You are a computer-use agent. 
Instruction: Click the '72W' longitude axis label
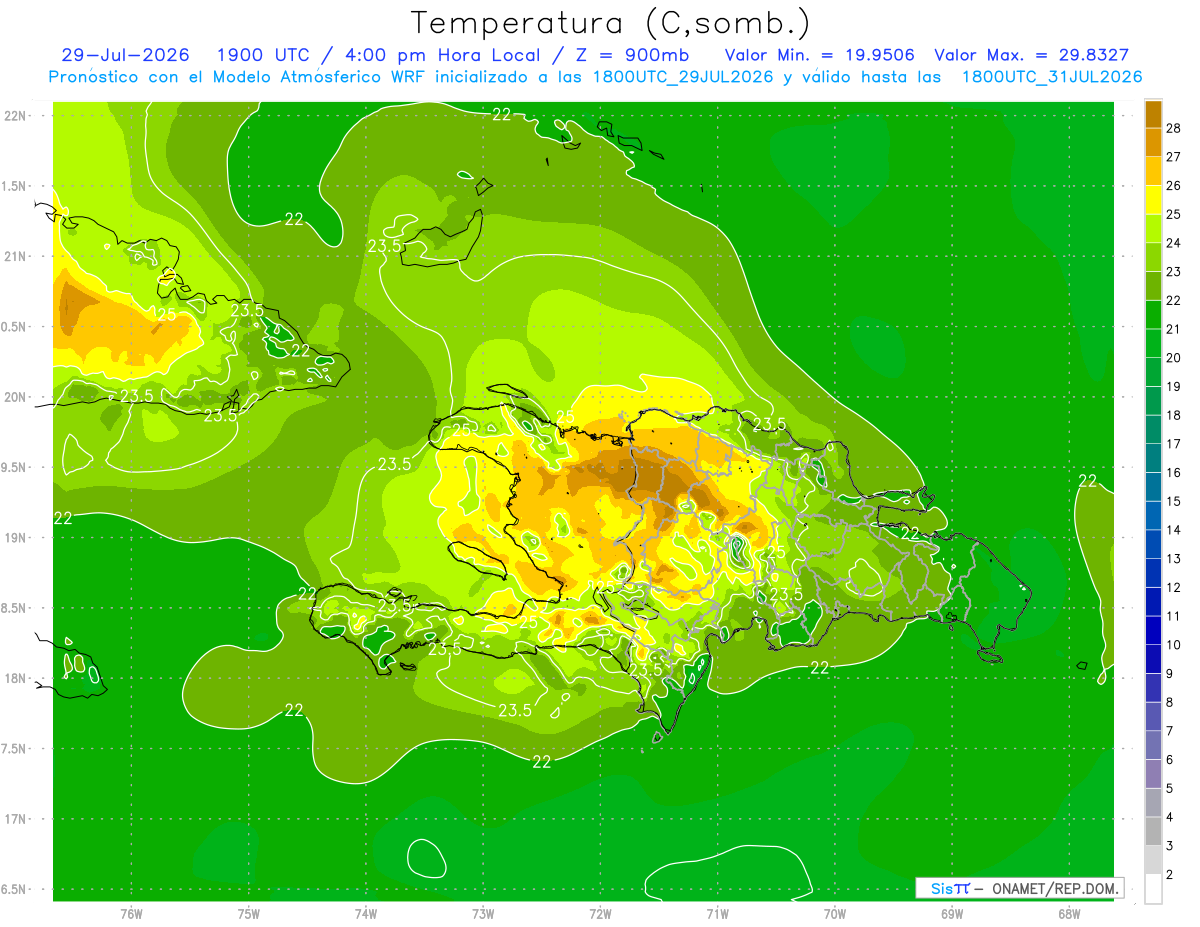click(600, 913)
